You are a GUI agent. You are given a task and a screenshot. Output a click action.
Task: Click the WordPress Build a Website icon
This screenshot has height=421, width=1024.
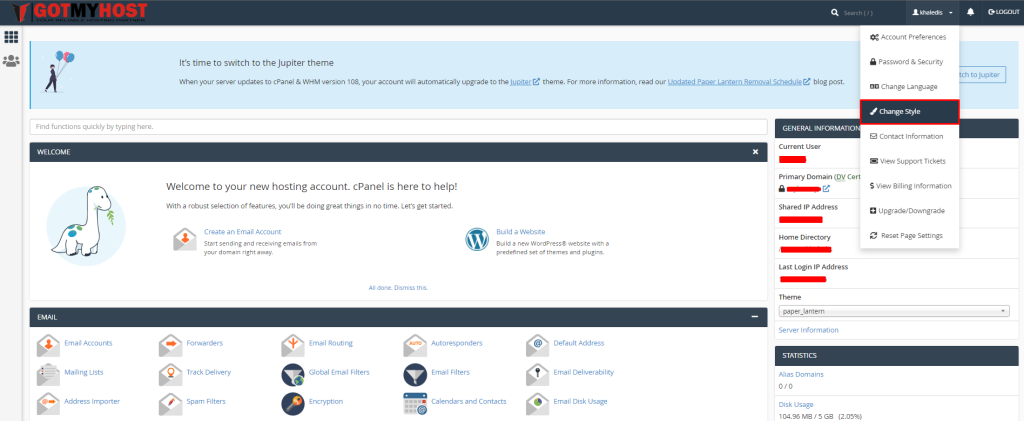(x=477, y=240)
